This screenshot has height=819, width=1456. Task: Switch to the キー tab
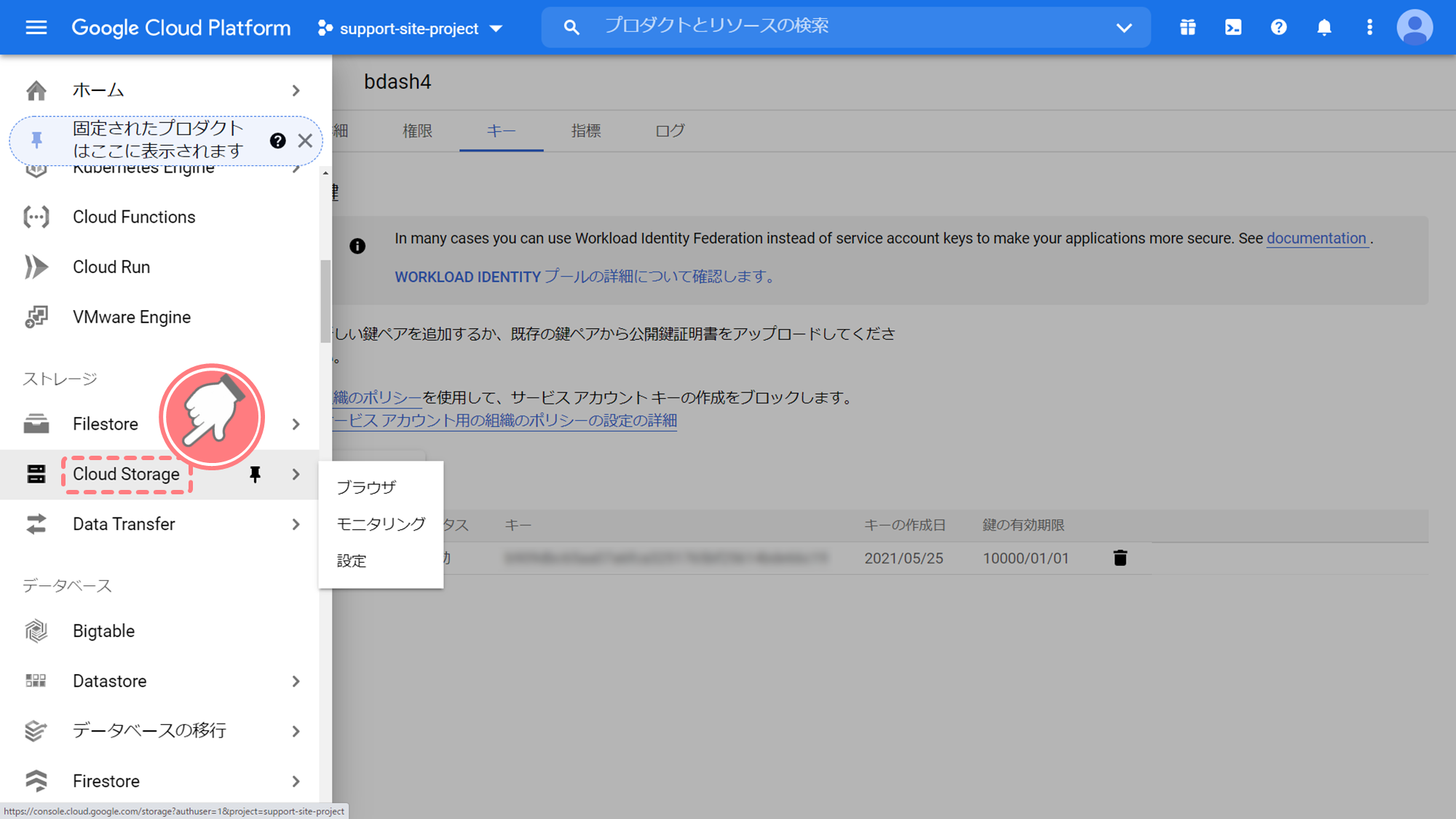501,131
